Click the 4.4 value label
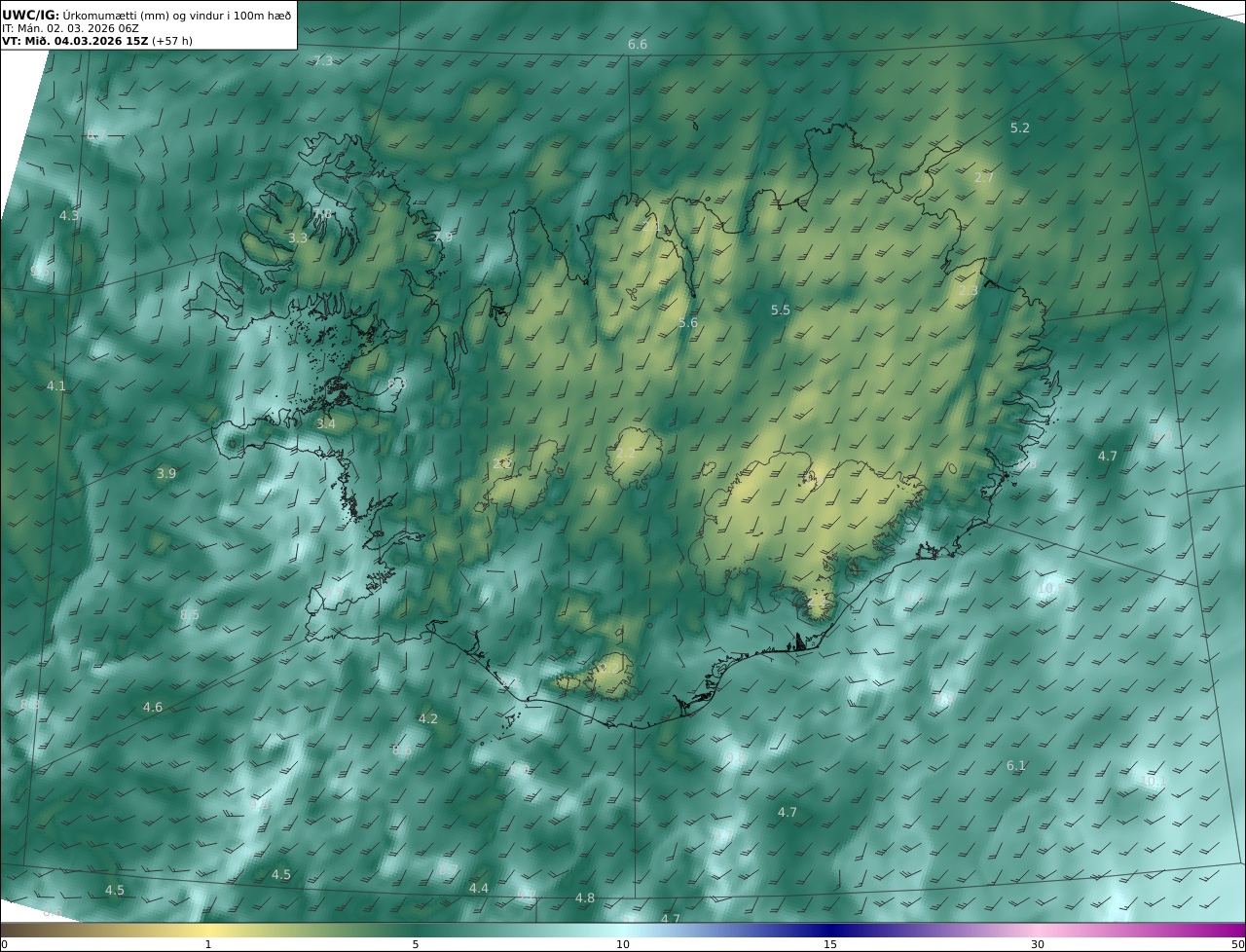This screenshot has height=952, width=1246. 479,888
